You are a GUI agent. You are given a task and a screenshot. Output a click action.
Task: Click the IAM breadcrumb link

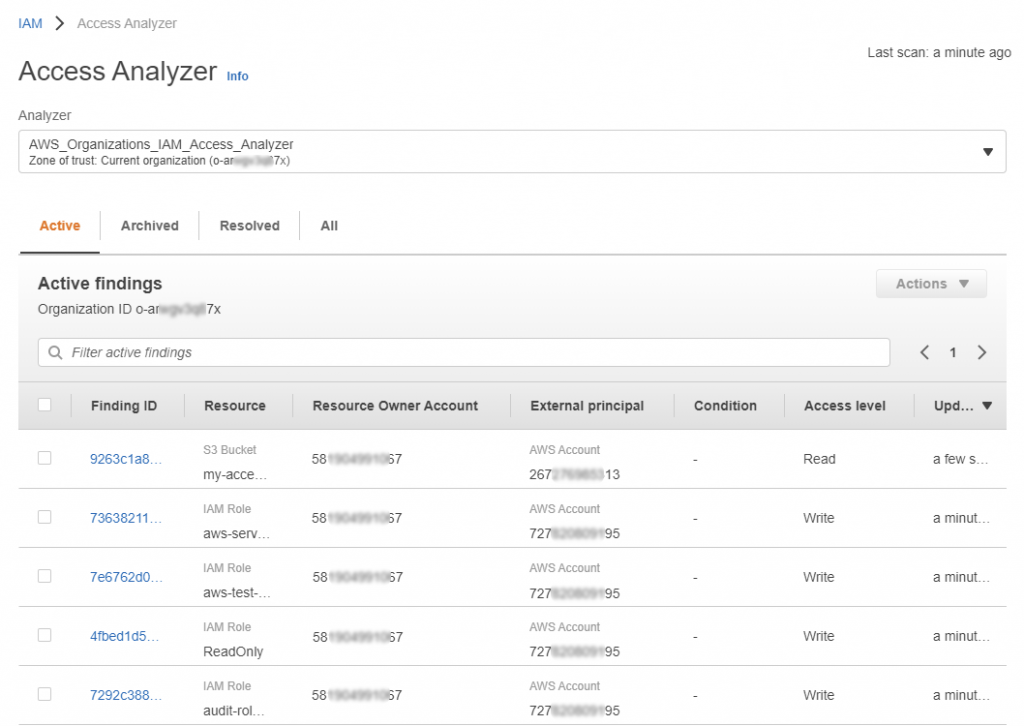(x=30, y=24)
